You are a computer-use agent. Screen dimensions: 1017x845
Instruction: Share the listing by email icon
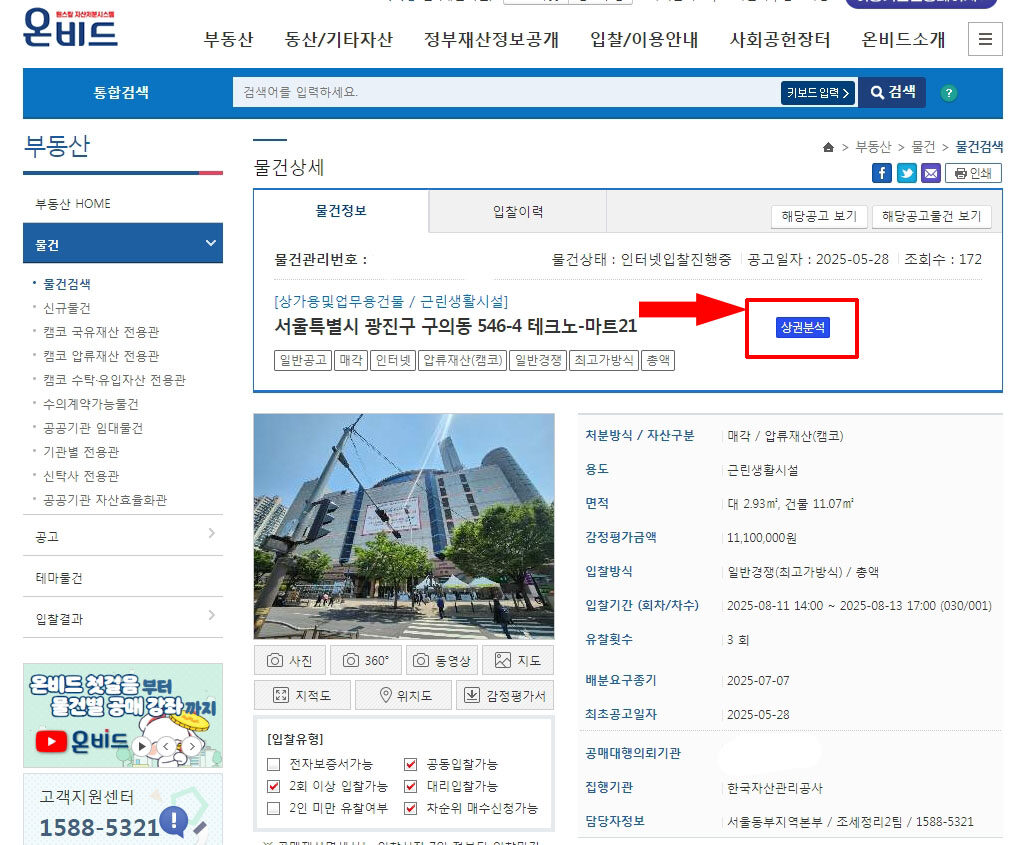[931, 173]
